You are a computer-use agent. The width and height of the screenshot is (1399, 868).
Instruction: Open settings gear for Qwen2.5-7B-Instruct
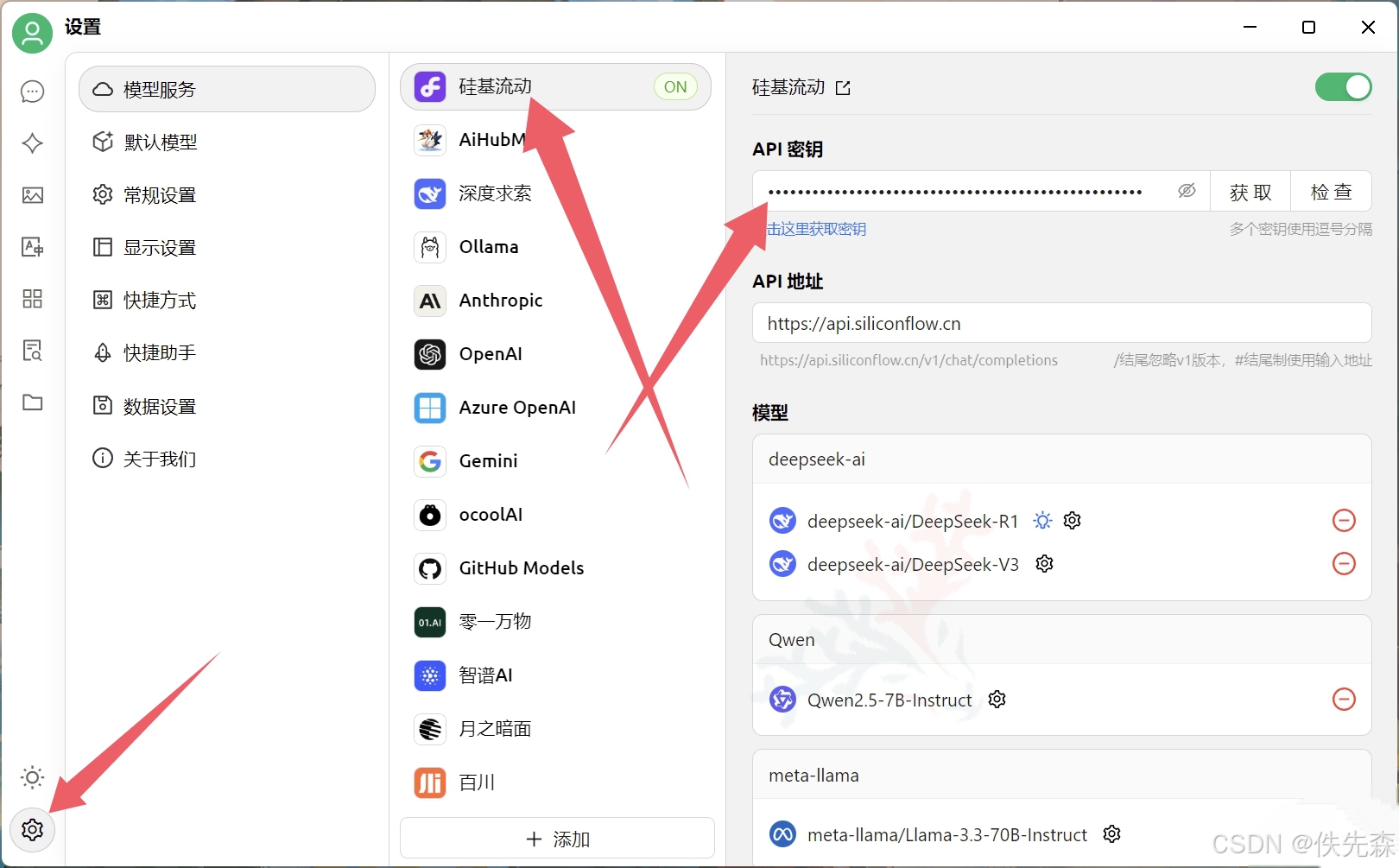997,700
